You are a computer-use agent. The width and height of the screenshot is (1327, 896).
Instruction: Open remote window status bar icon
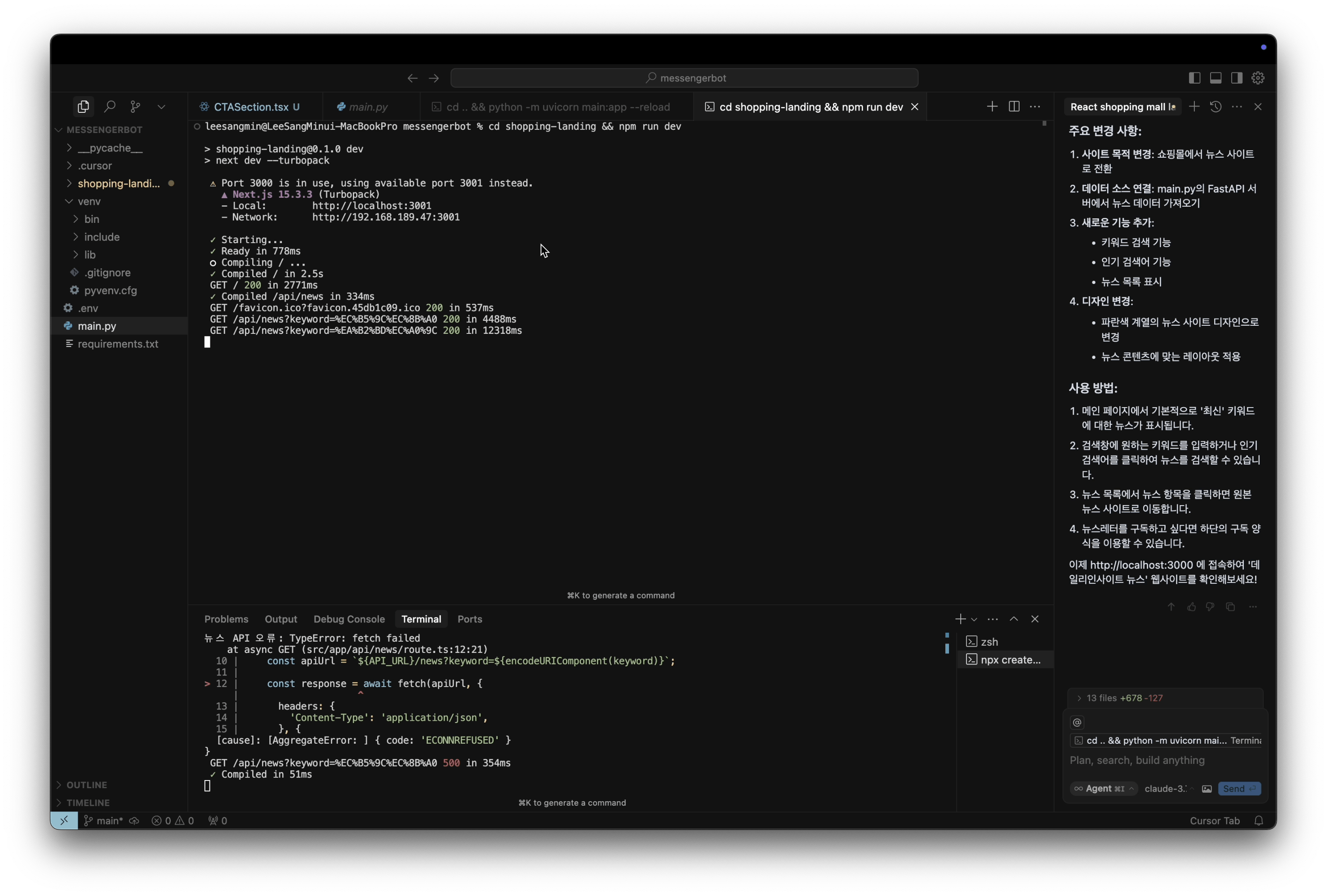64,821
